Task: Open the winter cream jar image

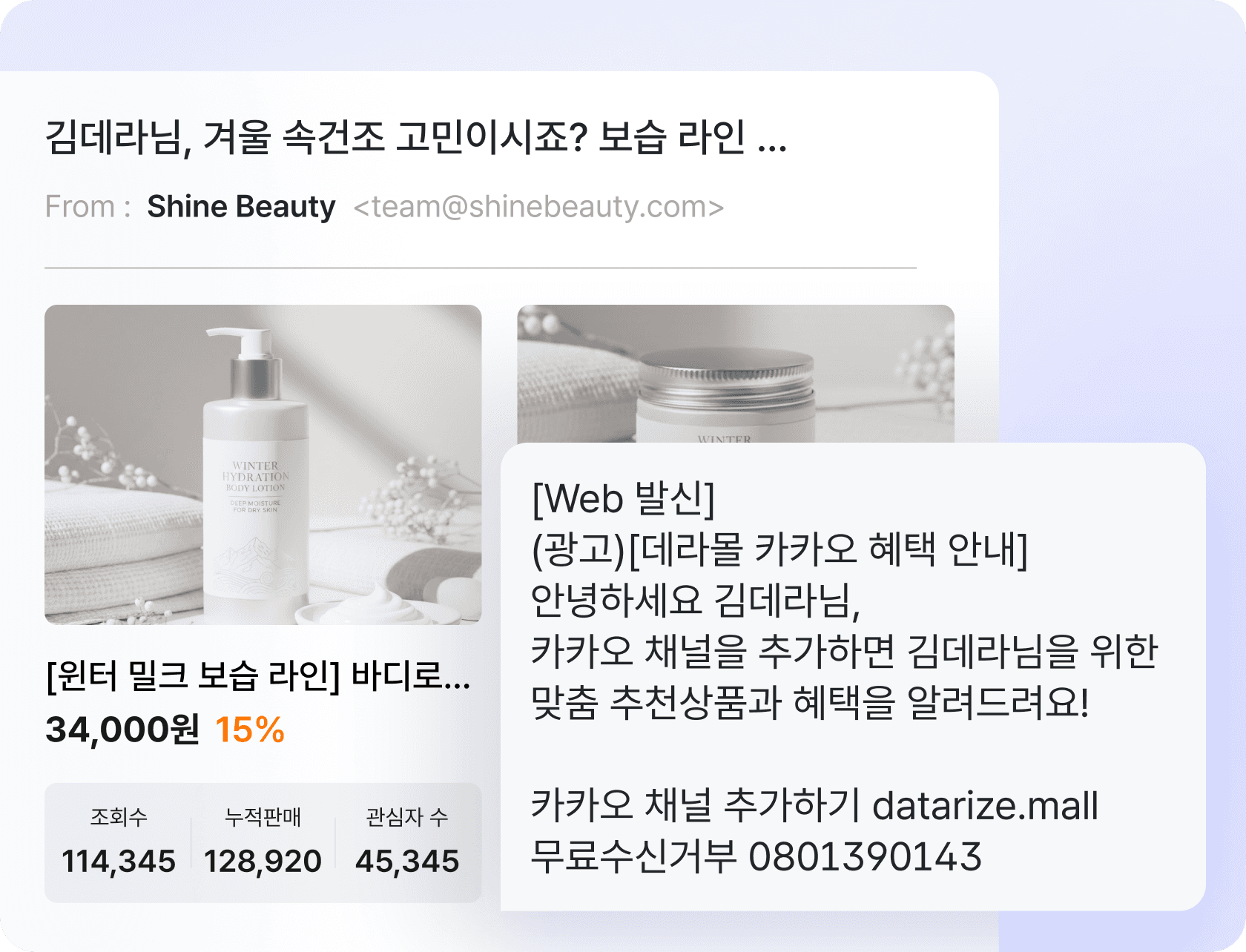Action: (x=735, y=374)
